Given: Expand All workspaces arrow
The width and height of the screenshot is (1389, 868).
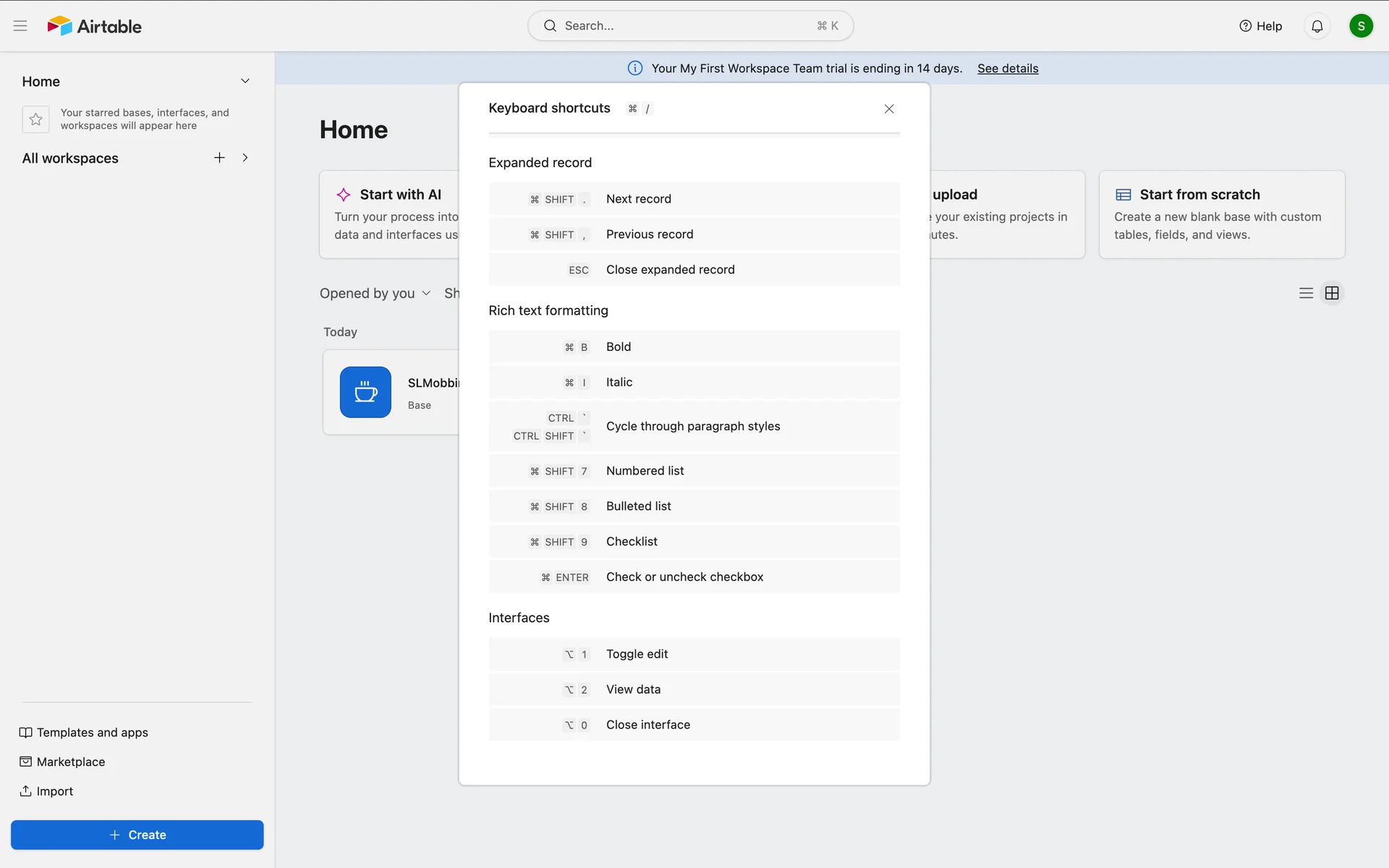Looking at the screenshot, I should click(245, 158).
